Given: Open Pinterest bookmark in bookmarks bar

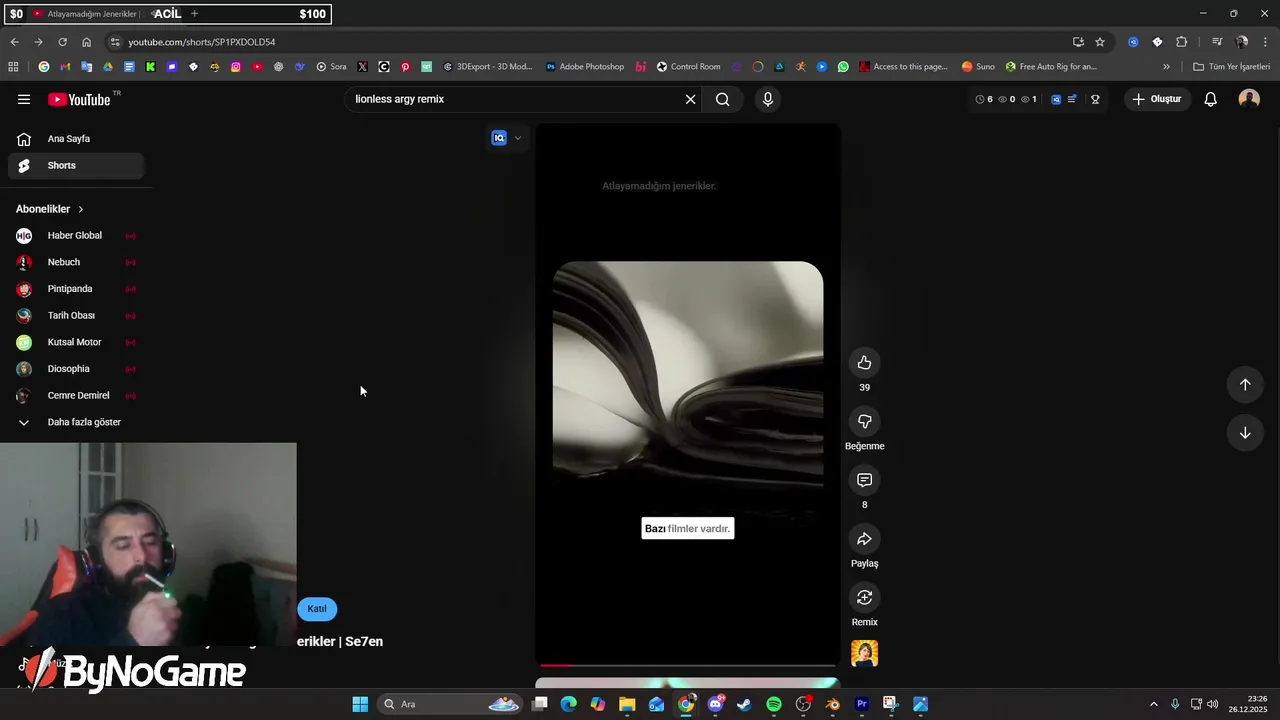Looking at the screenshot, I should (x=405, y=67).
